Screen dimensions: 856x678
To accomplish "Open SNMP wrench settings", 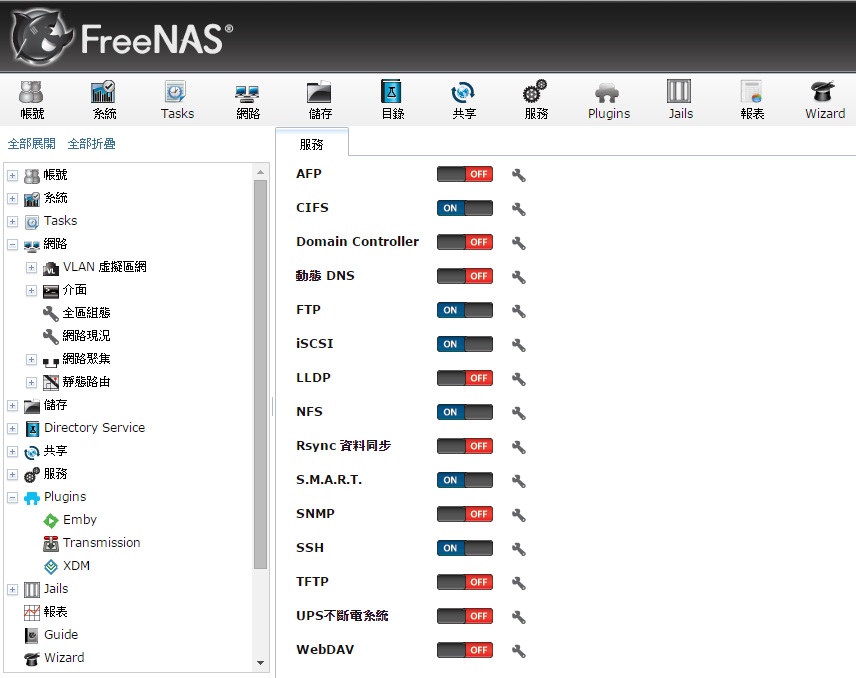I will point(519,515).
